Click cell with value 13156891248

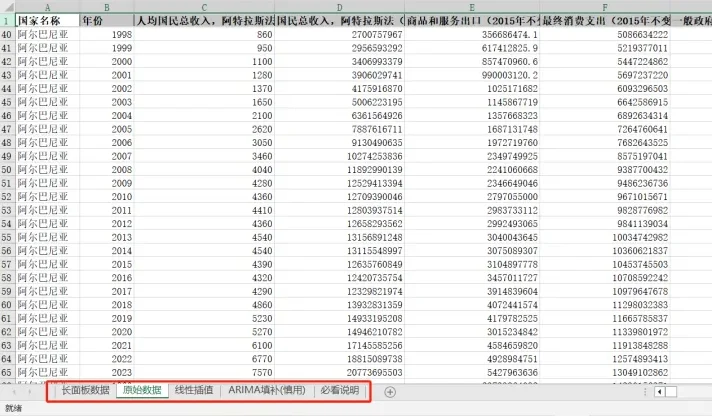pos(339,237)
